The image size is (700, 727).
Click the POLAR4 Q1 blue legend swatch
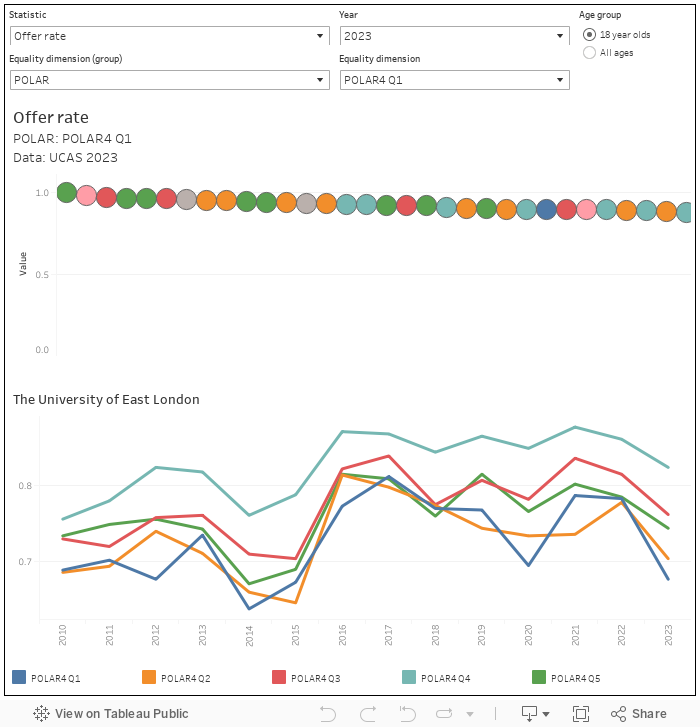[x=19, y=678]
